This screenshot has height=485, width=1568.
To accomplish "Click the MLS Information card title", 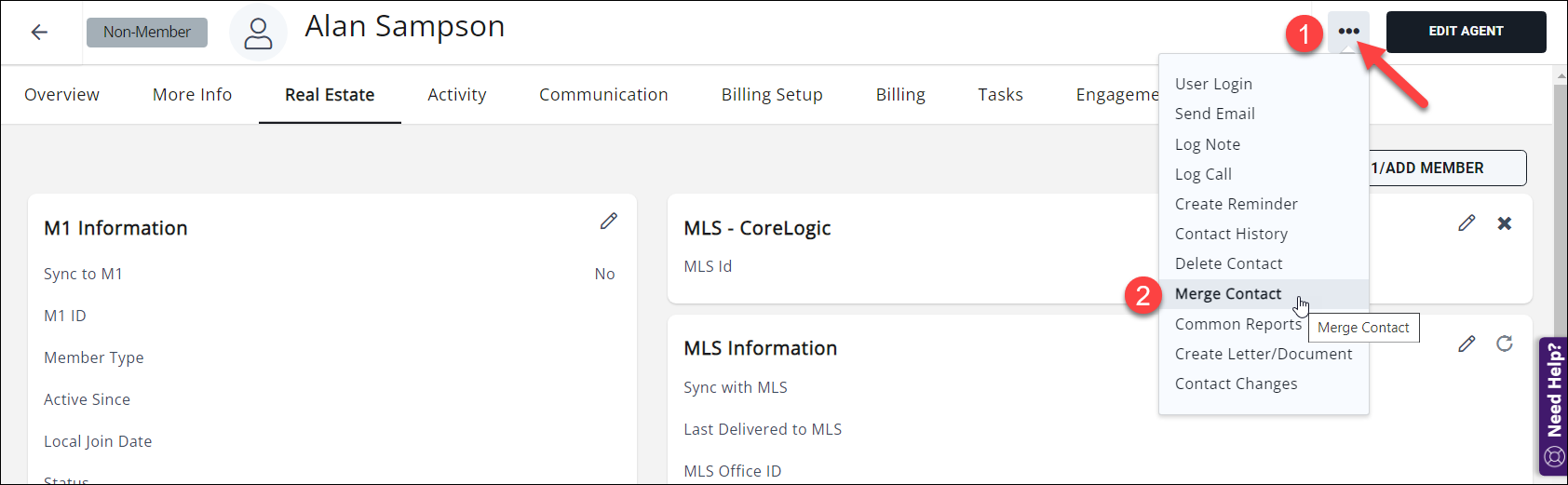I will pyautogui.click(x=761, y=348).
